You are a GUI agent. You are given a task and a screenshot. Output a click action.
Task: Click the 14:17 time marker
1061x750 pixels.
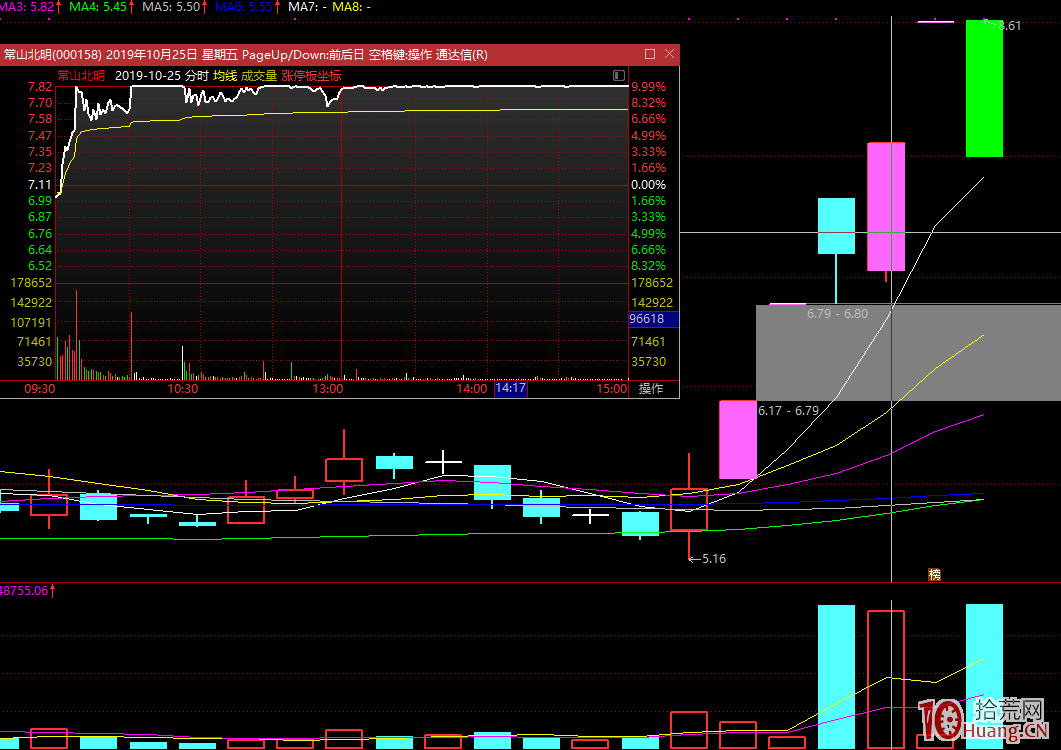point(511,389)
